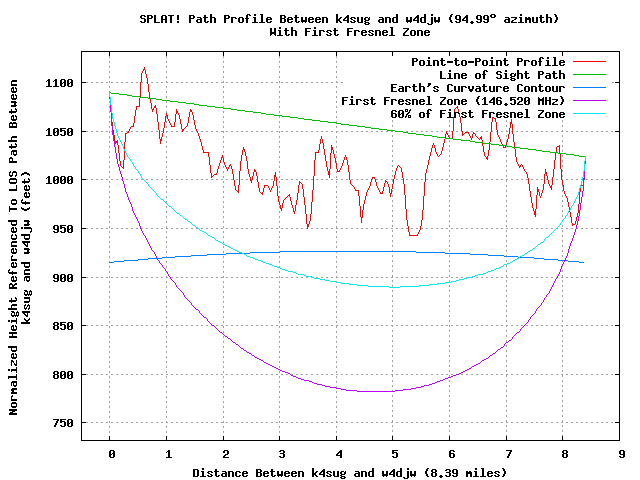Click the blue legend line sample
Viewport: 640px width, 480px height.
coord(589,88)
